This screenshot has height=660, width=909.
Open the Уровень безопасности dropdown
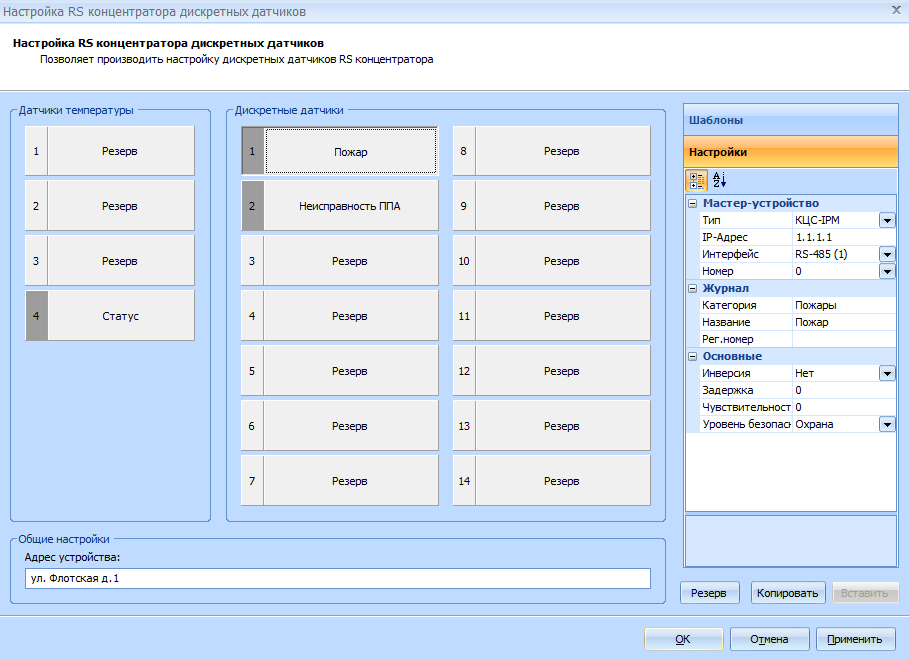[887, 425]
